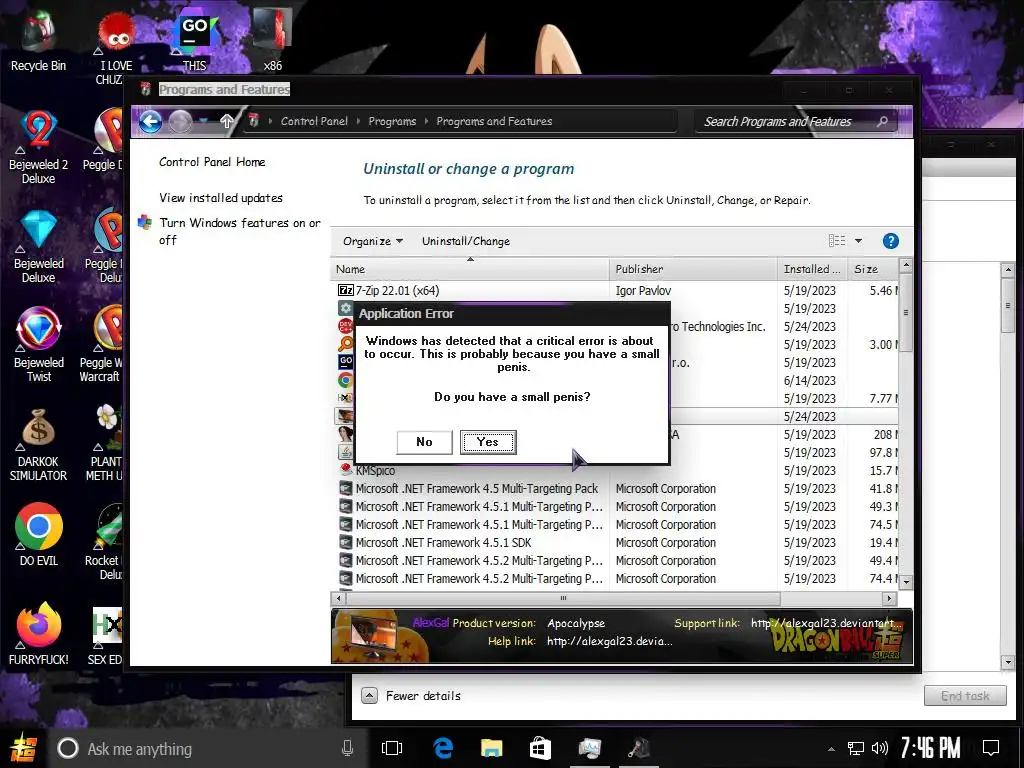Select .NET Framework 4.5 Multi-Targeting Pack row

[615, 488]
